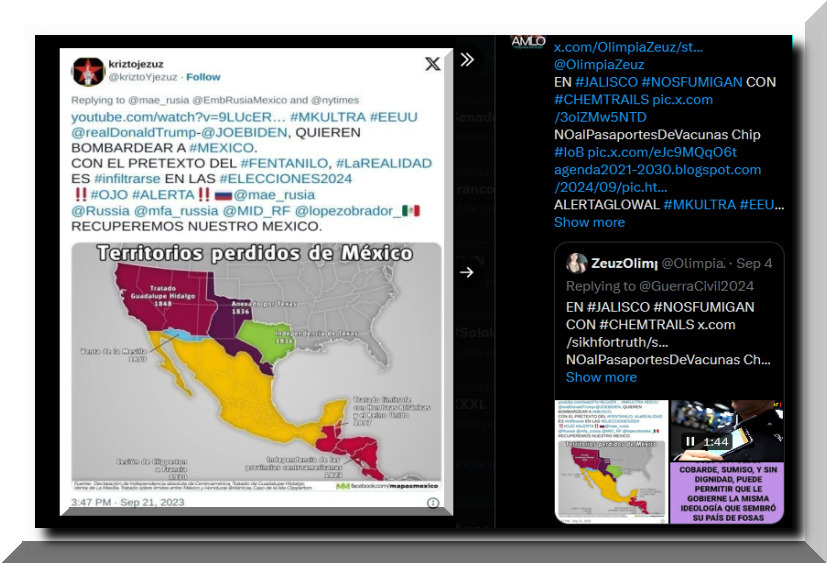
Task: Expand the main post with Show more
Action: point(589,222)
